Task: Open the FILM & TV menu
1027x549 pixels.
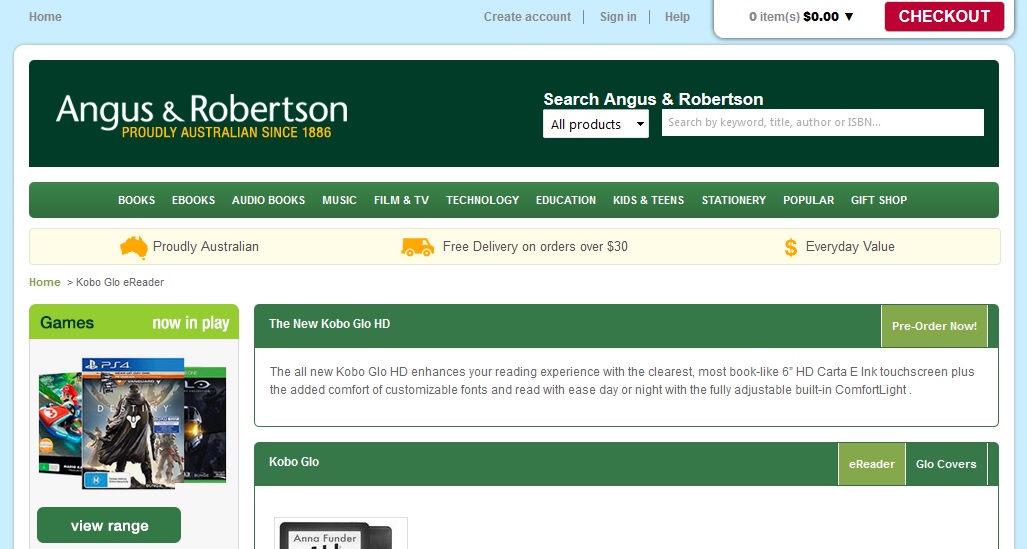Action: pyautogui.click(x=401, y=200)
